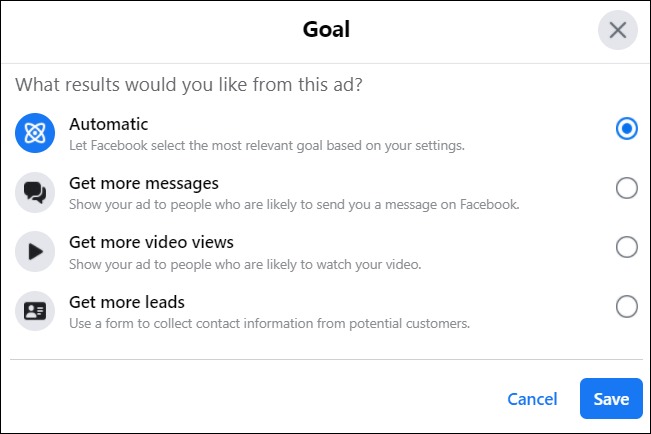Click the send you a message description

294,205
